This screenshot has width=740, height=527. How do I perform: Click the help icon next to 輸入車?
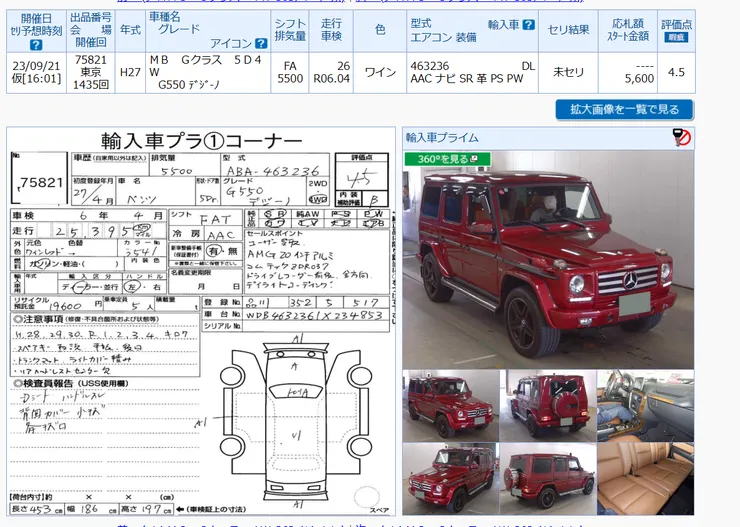click(x=529, y=25)
